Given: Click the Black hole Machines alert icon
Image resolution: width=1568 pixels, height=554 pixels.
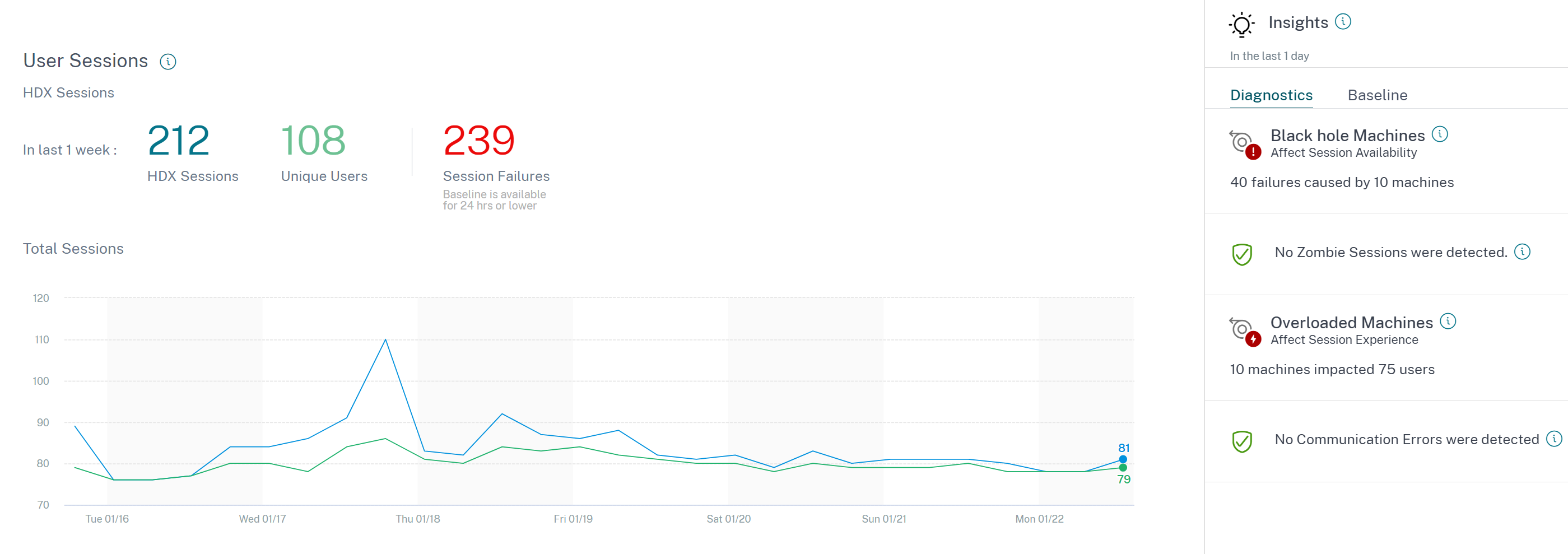Looking at the screenshot, I should pos(1253,152).
